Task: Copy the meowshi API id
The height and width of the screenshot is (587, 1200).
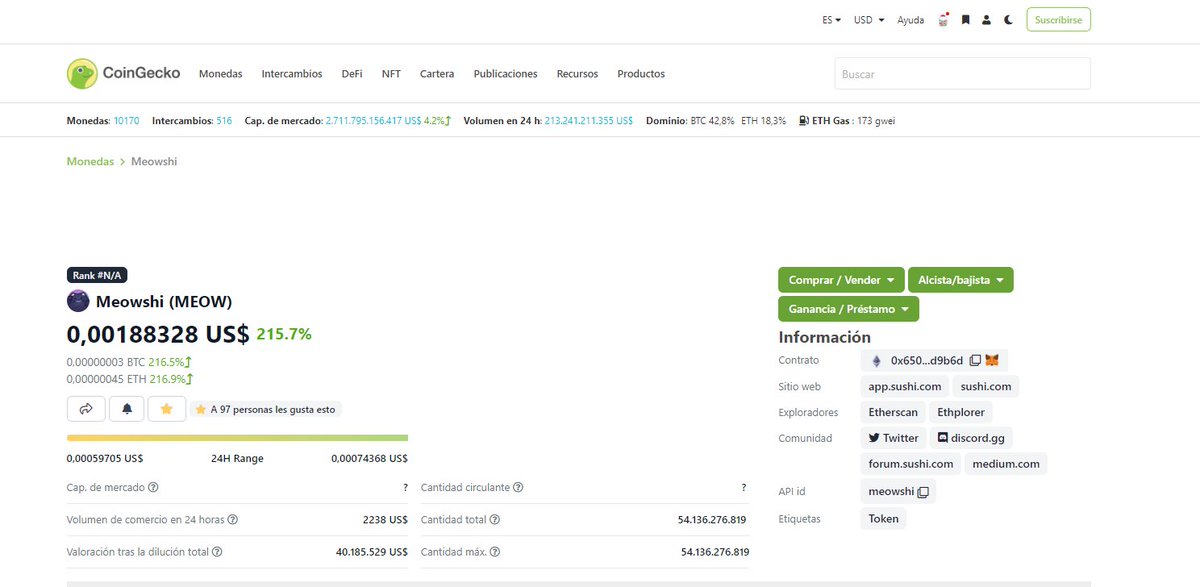Action: 923,492
